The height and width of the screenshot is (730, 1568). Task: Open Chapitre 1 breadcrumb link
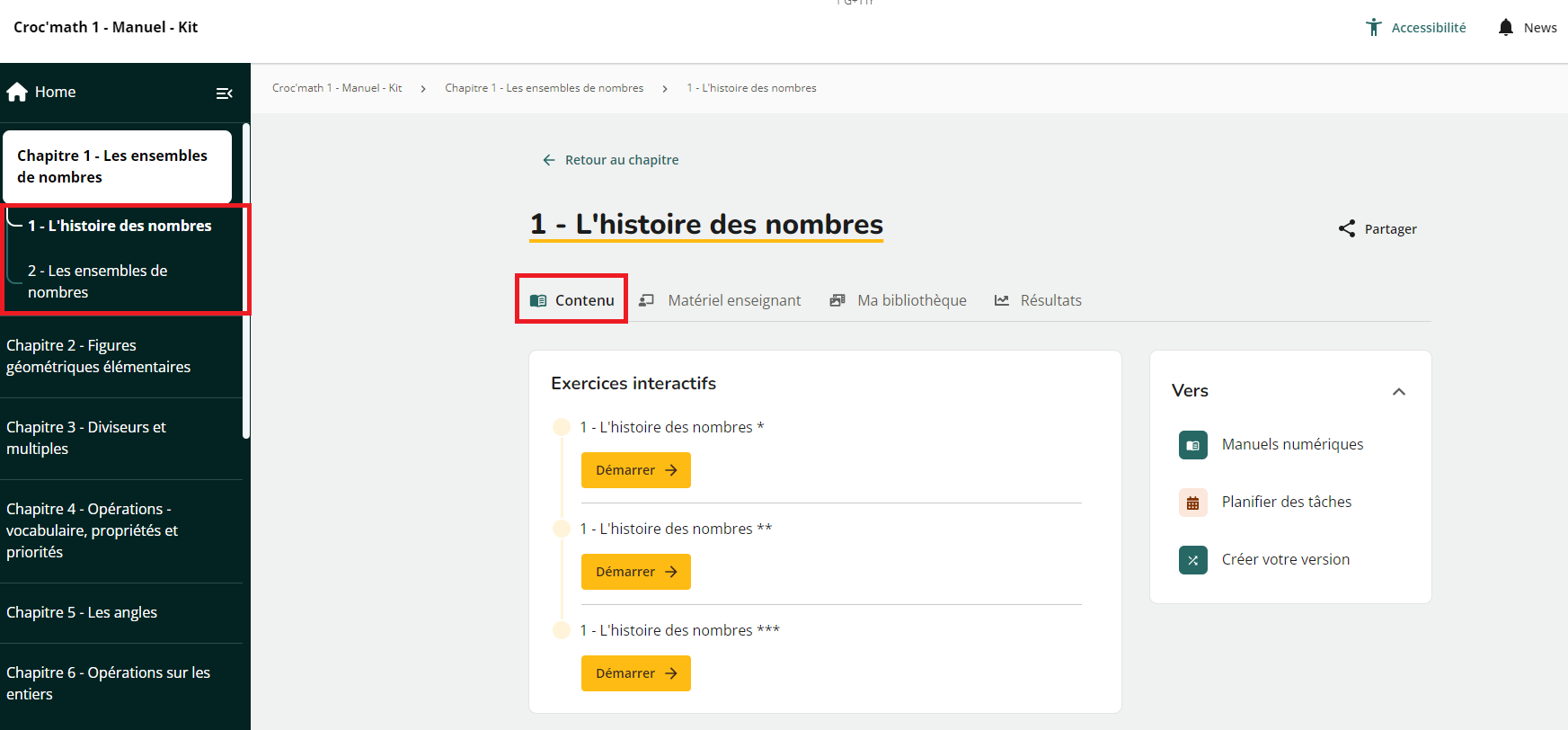tap(544, 88)
